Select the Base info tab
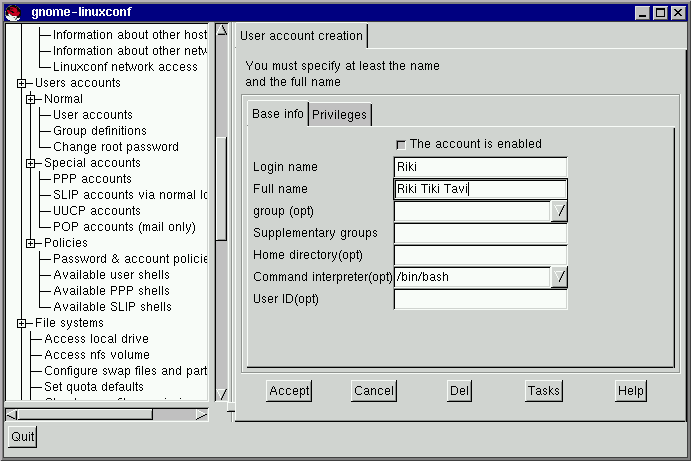The image size is (691, 461). 277,114
